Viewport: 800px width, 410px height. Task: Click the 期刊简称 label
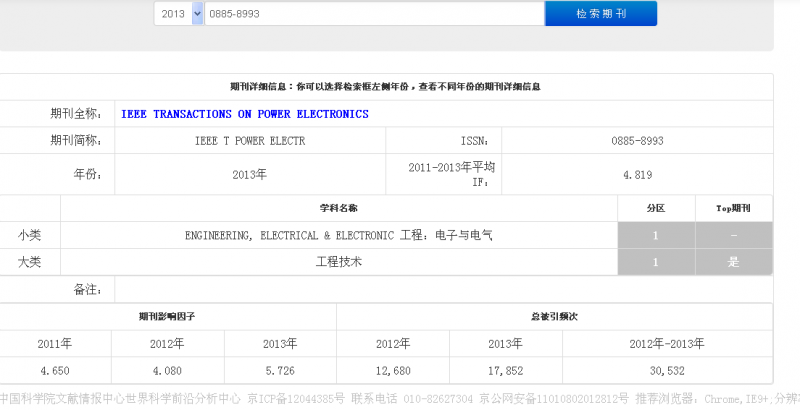tap(76, 141)
